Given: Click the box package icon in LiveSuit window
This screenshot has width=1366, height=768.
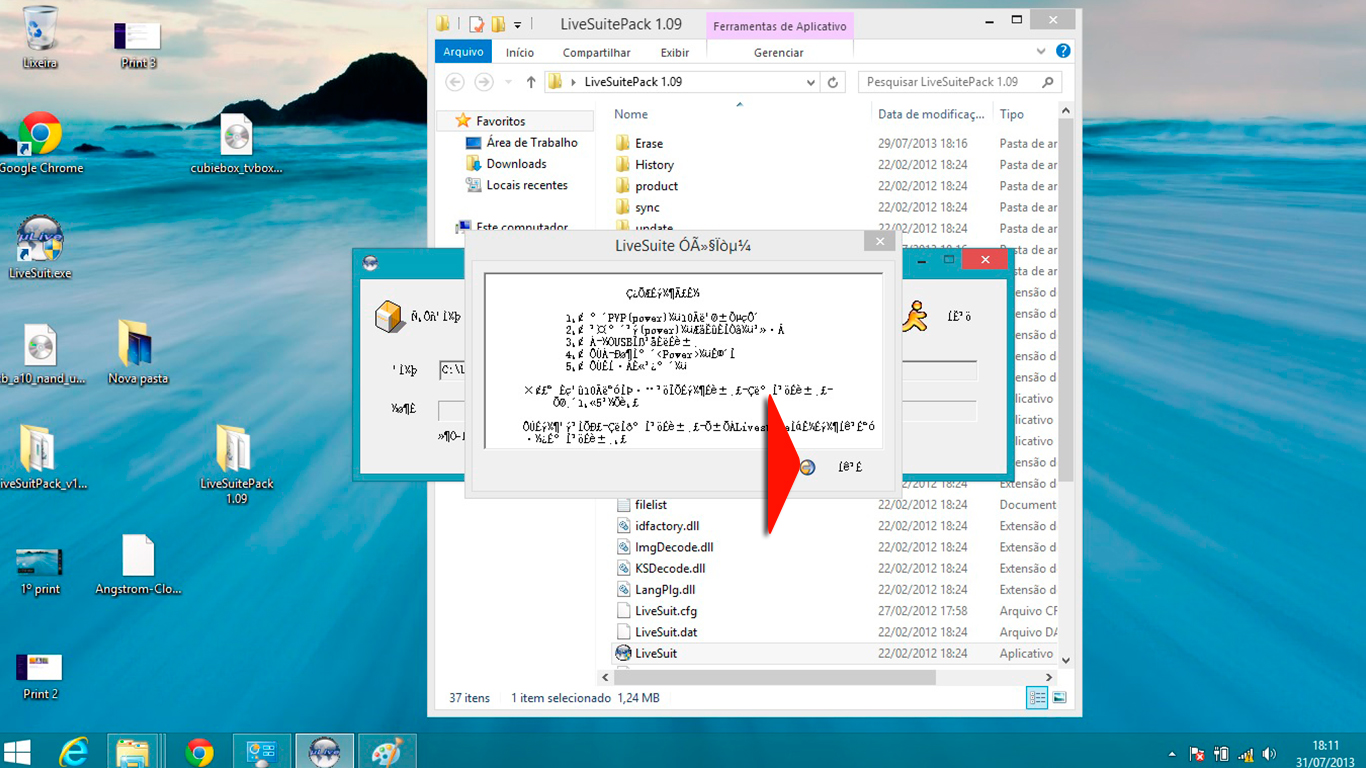Looking at the screenshot, I should click(x=388, y=316).
